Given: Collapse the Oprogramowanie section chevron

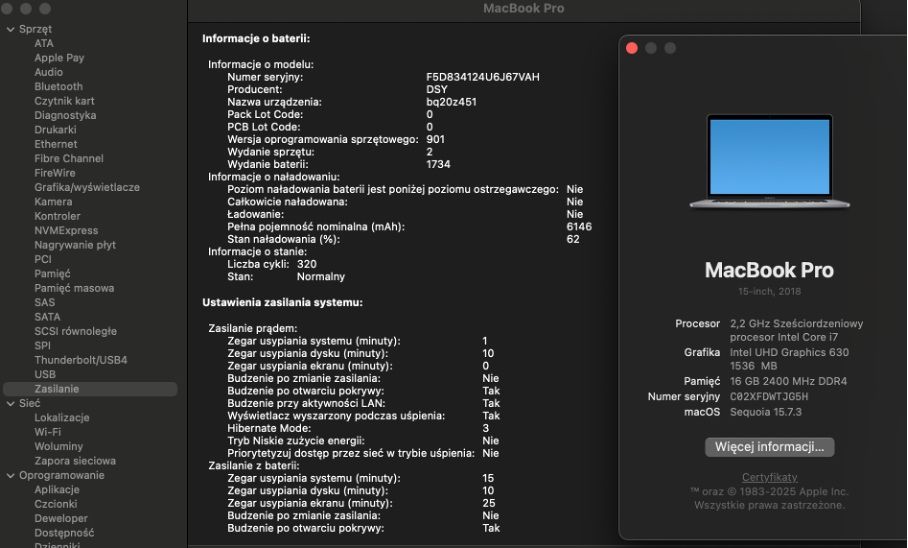Looking at the screenshot, I should 10,476.
